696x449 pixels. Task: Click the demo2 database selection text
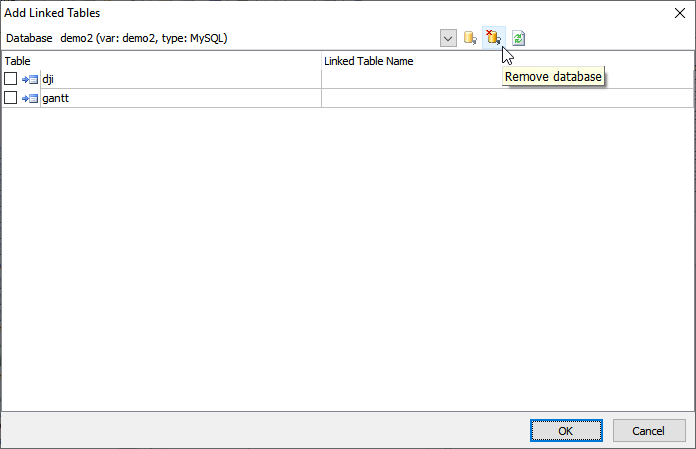144,38
